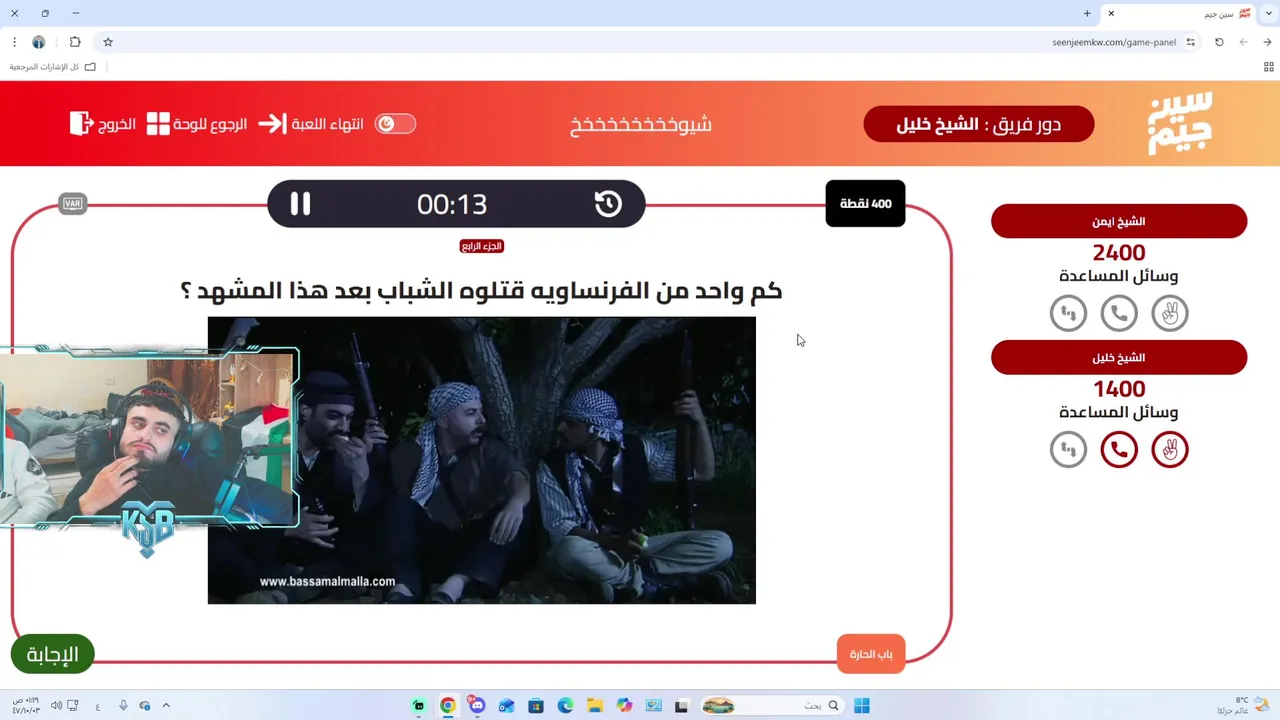This screenshot has height=720, width=1280.
Task: Exit the game with الخروج door icon
Action: click(x=81, y=124)
